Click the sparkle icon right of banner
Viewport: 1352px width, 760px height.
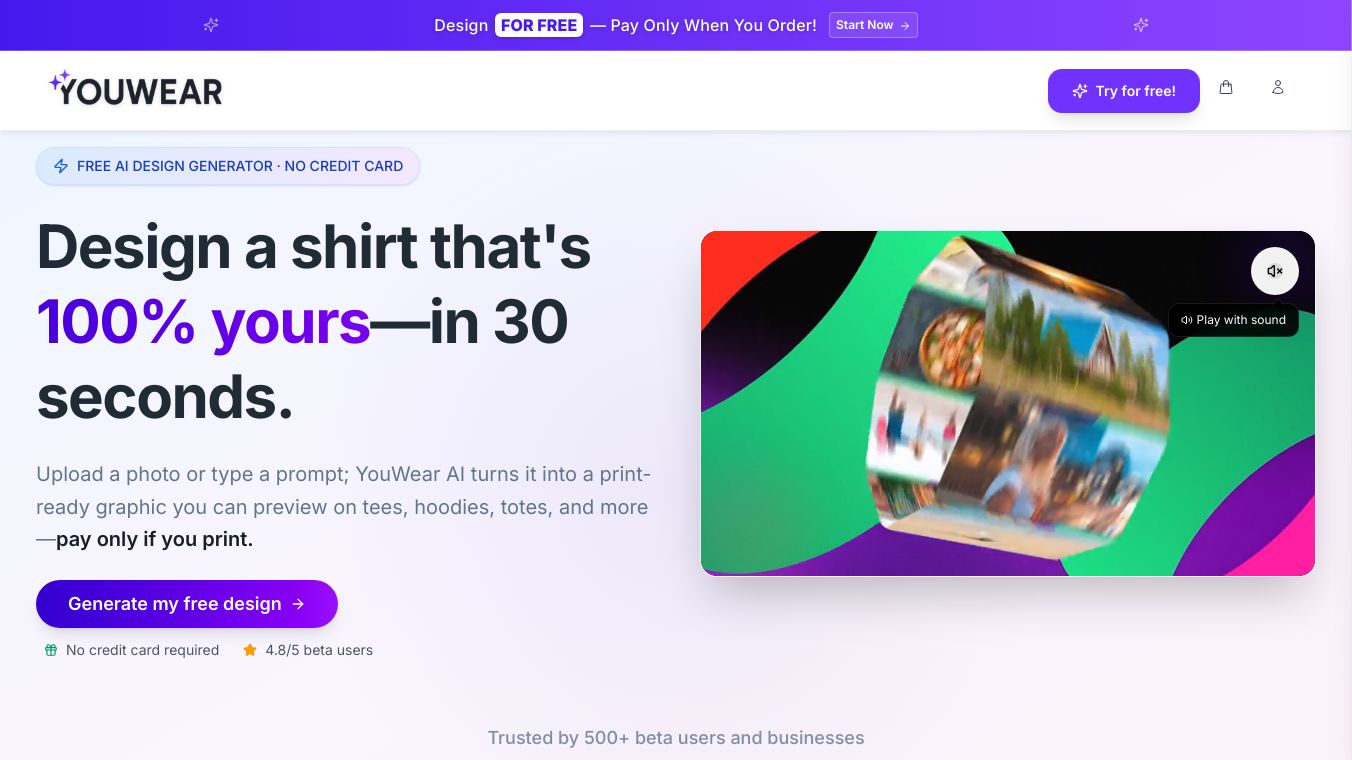(1141, 25)
